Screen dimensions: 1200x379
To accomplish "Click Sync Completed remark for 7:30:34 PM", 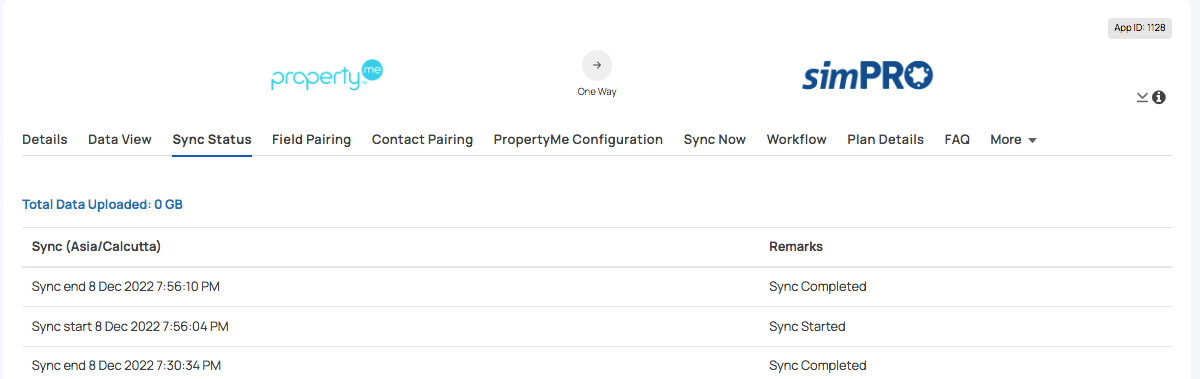I will coord(817,365).
